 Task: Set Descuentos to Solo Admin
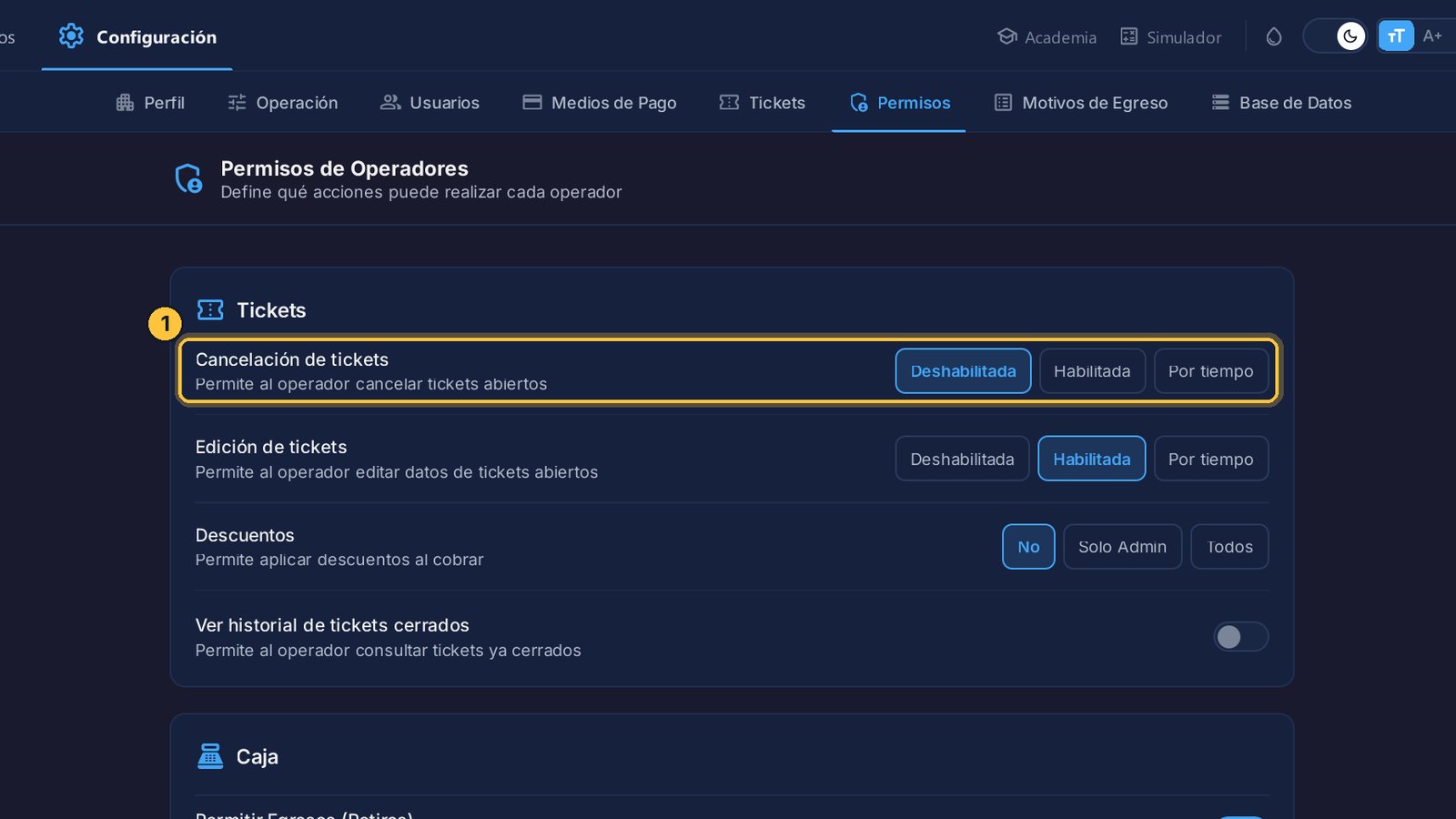point(1122,547)
